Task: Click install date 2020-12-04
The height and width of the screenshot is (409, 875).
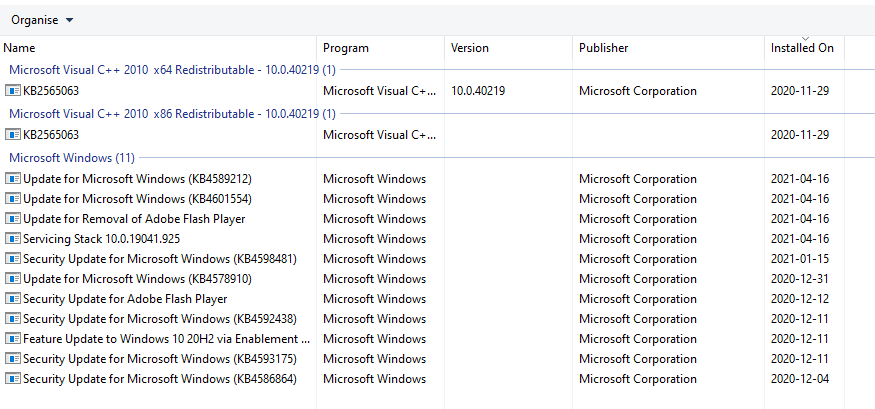Action: tap(800, 379)
